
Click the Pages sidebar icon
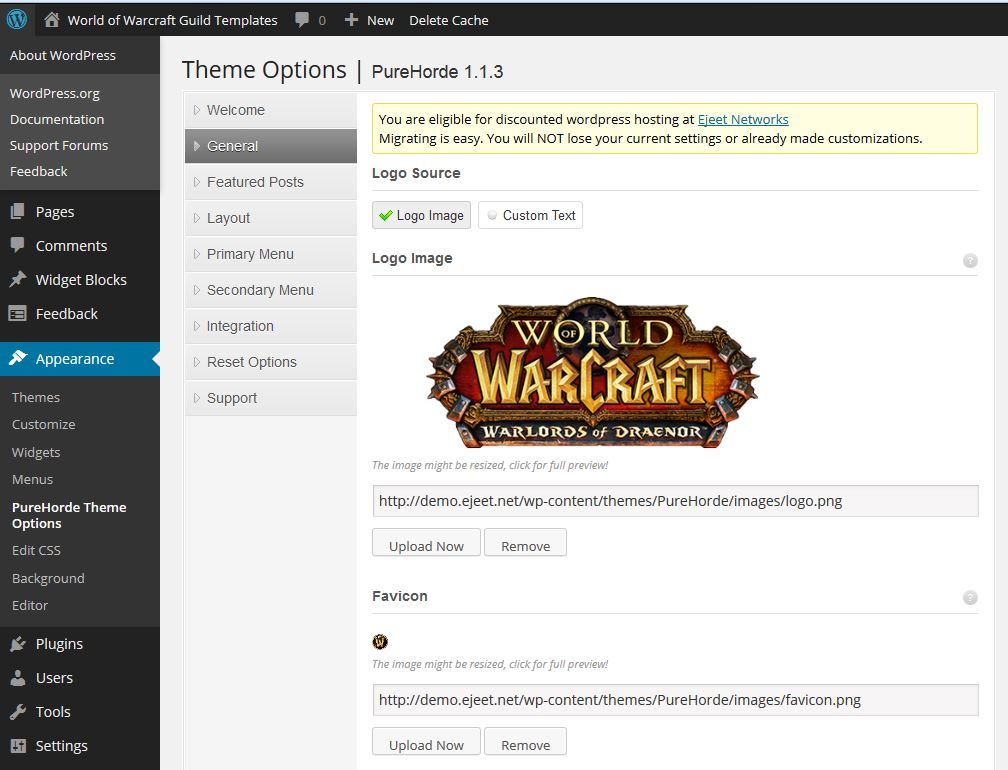(x=18, y=211)
